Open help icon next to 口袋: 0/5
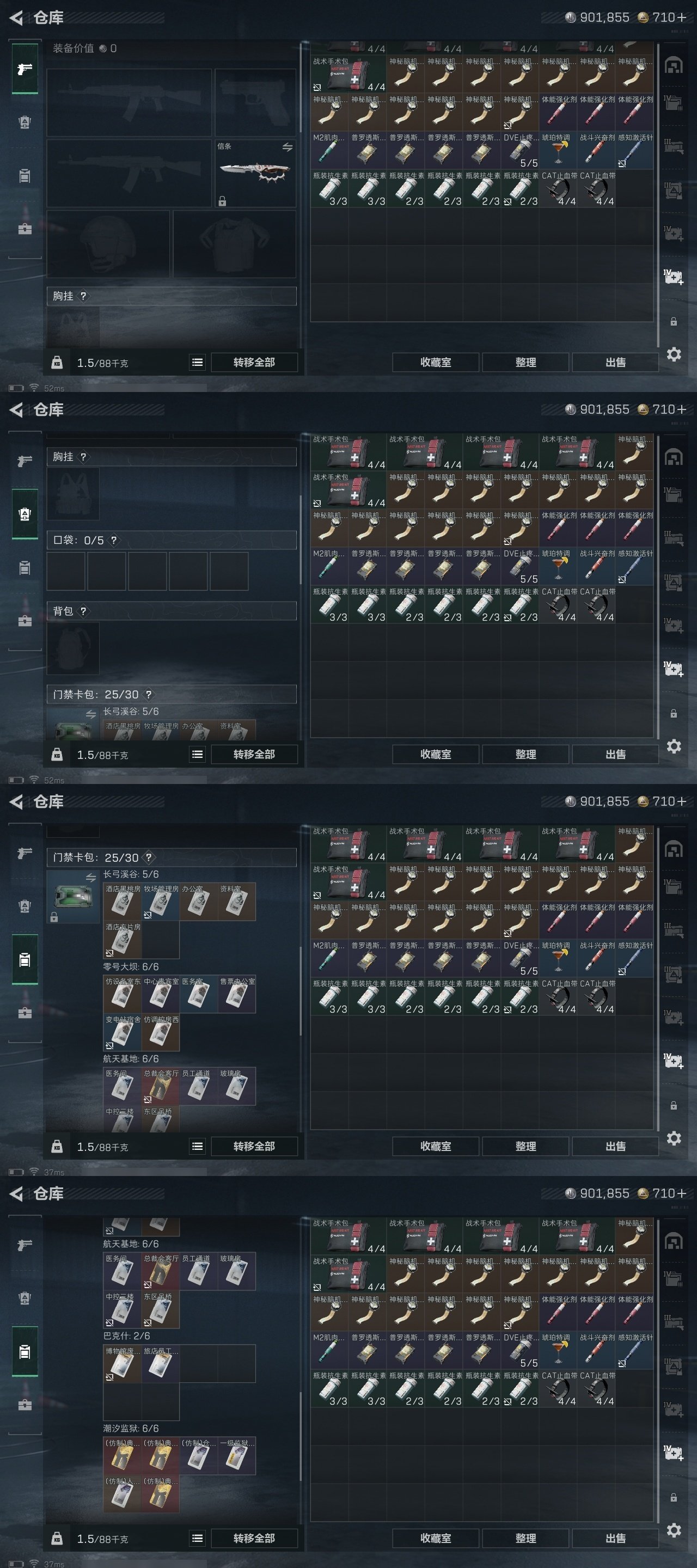 coord(114,540)
